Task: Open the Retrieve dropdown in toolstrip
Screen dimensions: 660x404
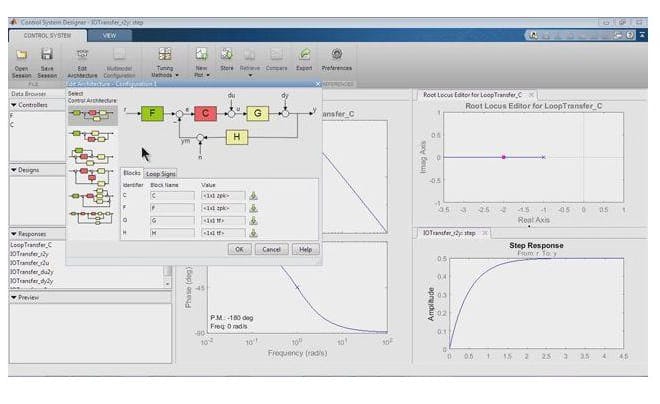Action: pyautogui.click(x=250, y=63)
